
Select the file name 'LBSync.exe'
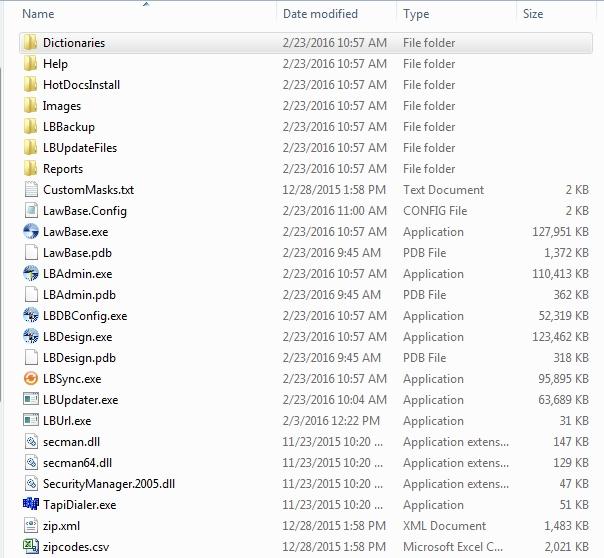pos(72,379)
